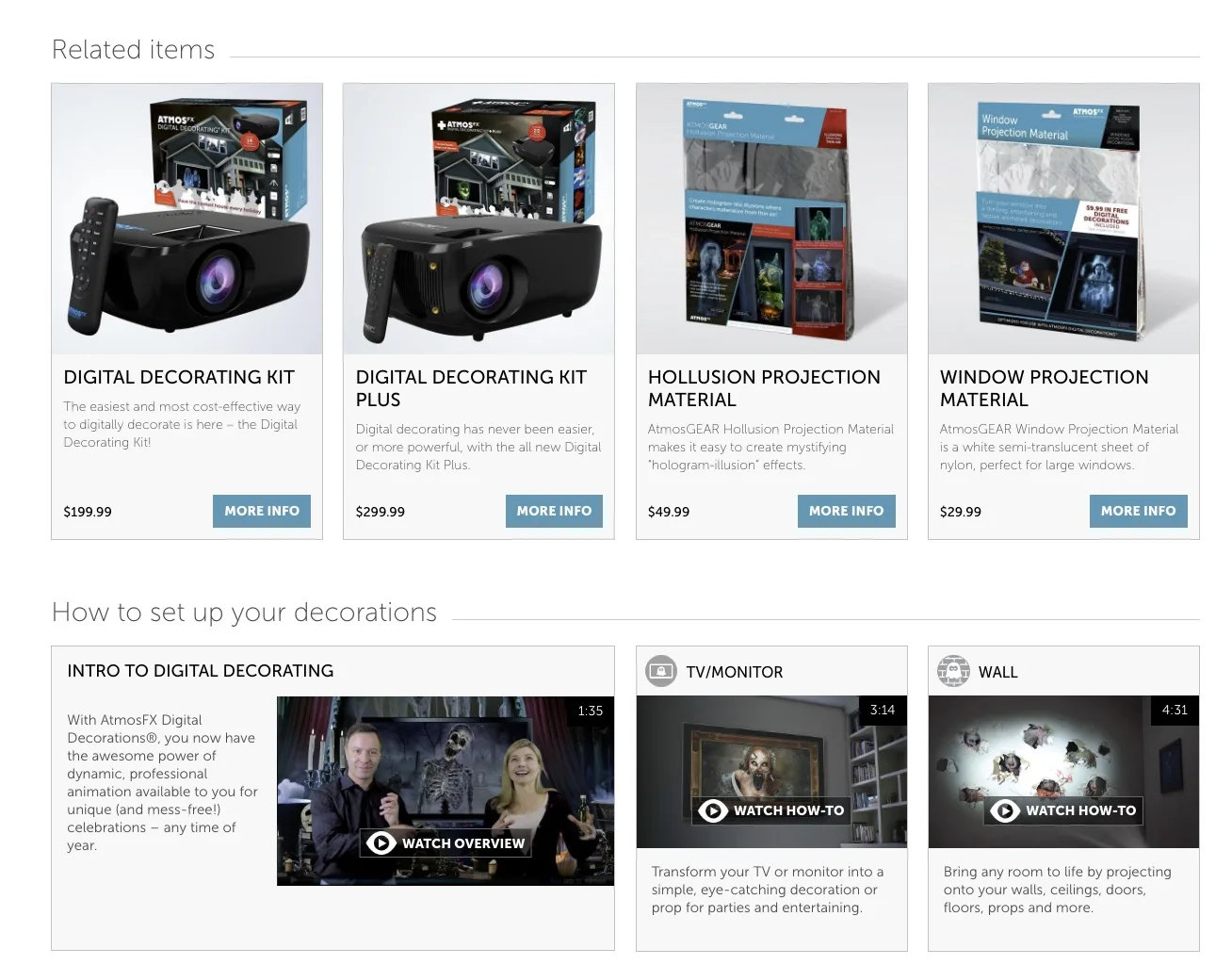Click the Watch Overview label
The height and width of the screenshot is (965, 1232).
pyautogui.click(x=462, y=843)
